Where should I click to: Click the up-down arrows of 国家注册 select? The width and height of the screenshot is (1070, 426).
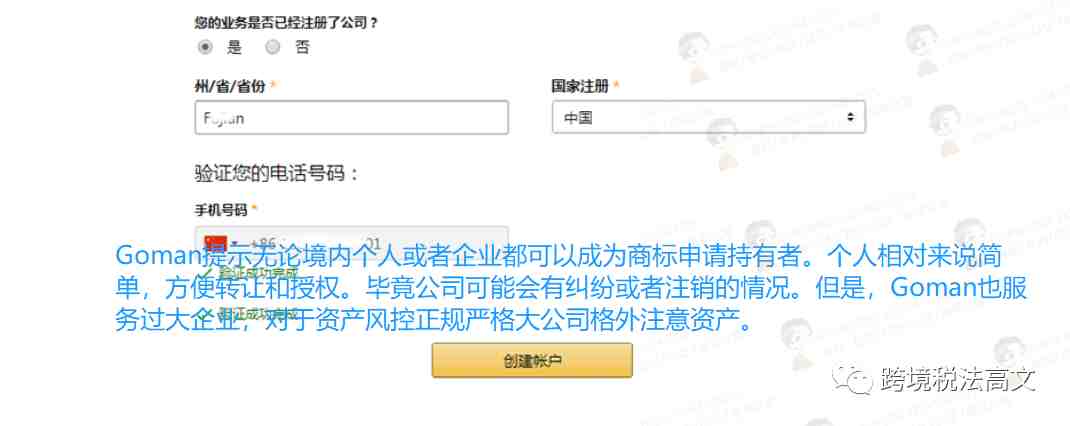point(850,117)
